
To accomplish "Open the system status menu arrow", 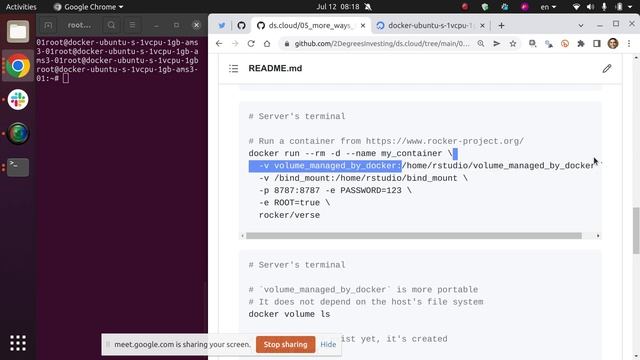I will coord(630,7).
